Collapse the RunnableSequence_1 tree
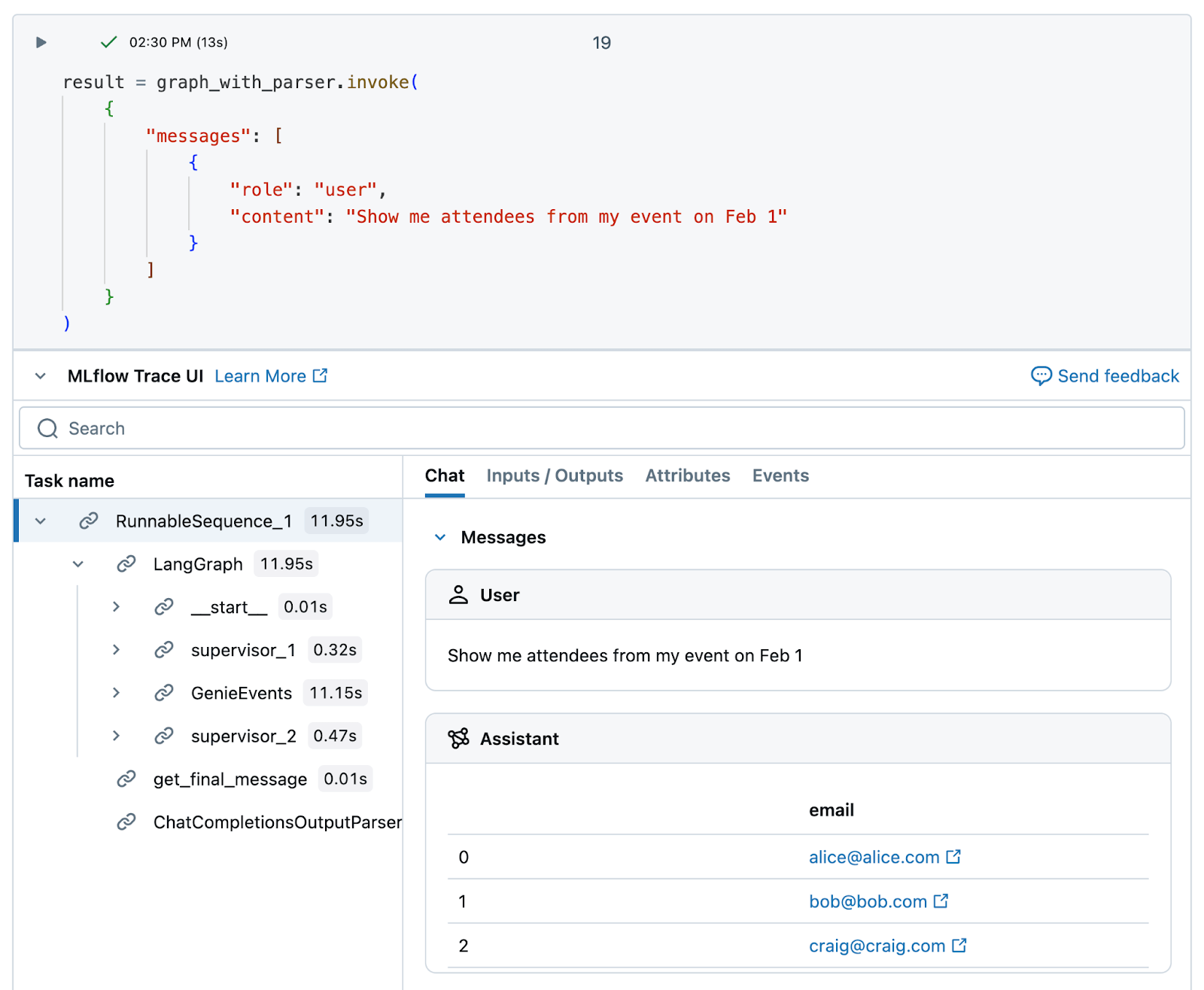 click(x=41, y=520)
